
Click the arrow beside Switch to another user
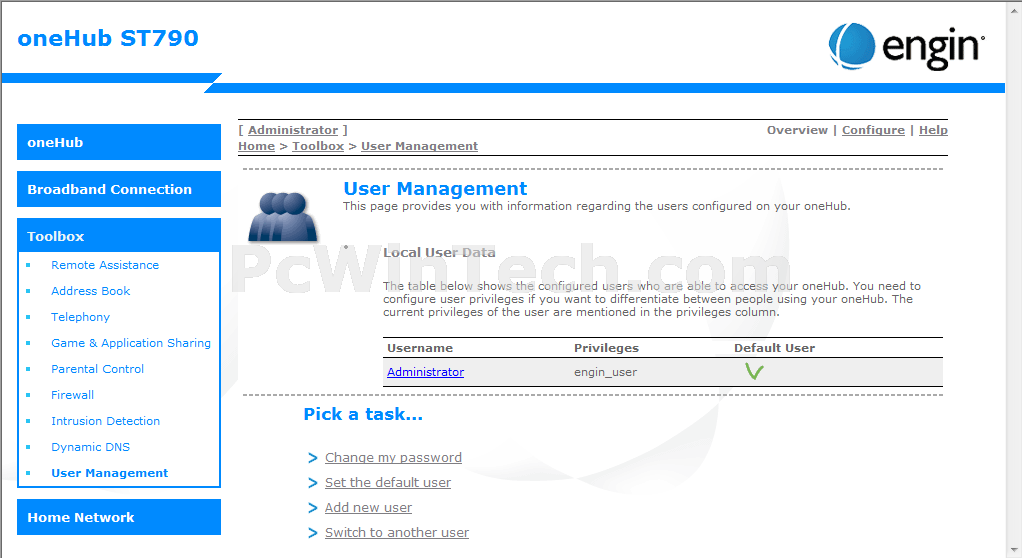[313, 533]
